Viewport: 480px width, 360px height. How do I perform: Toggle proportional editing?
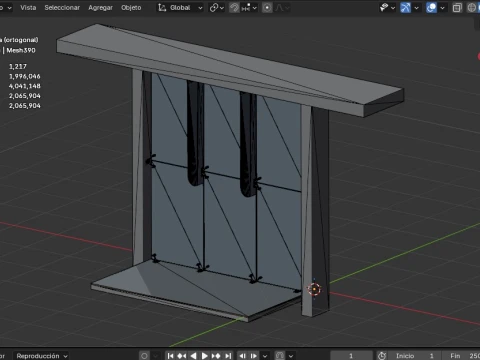pos(267,7)
